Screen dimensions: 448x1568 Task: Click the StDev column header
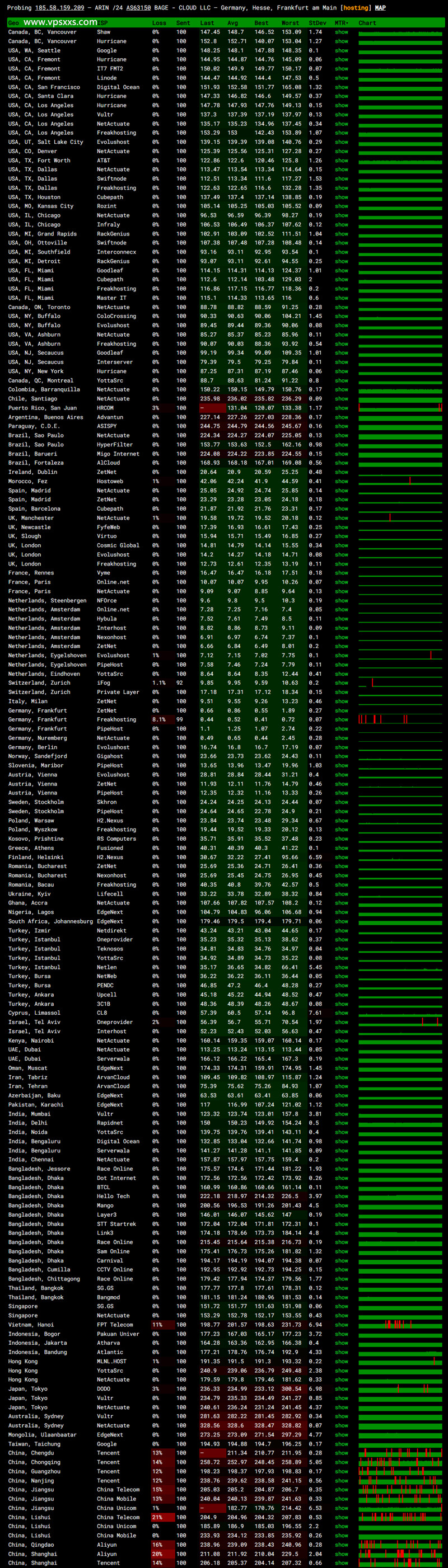point(317,23)
